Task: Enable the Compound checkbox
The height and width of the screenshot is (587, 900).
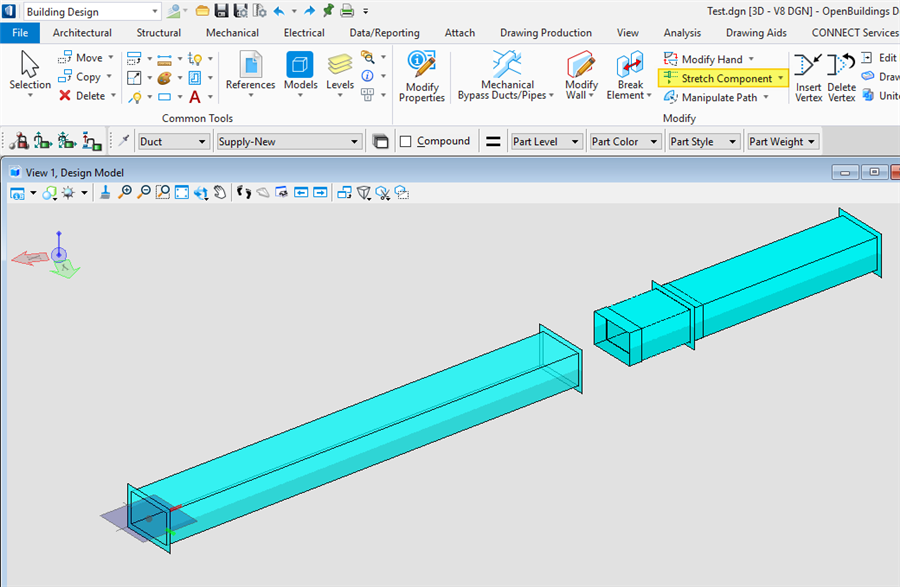Action: coord(406,142)
